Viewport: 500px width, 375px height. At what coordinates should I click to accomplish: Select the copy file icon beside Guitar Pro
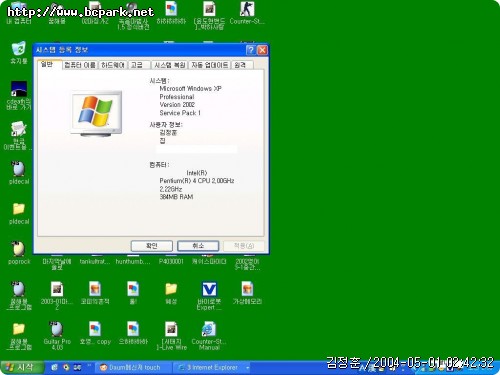coord(95,329)
